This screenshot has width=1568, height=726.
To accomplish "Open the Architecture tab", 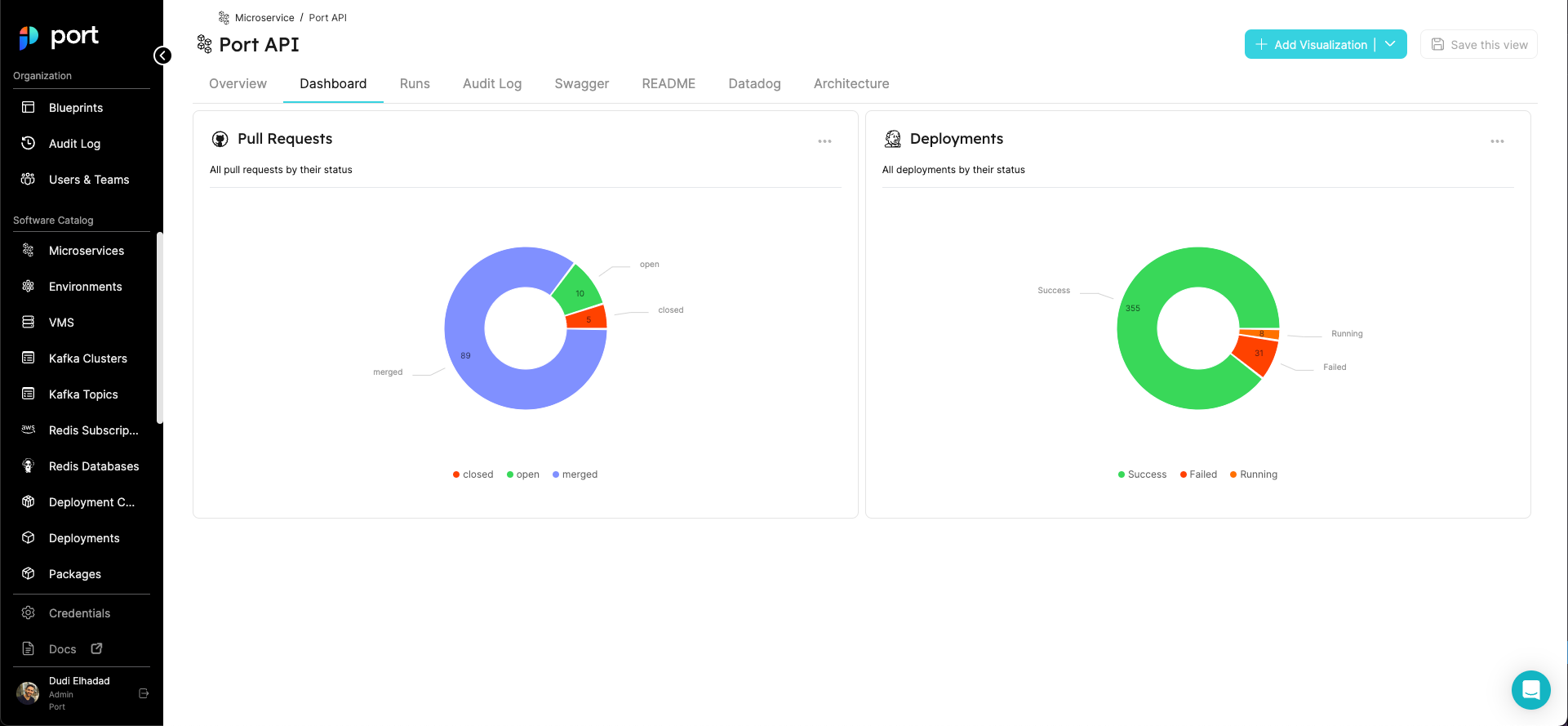I will [851, 83].
